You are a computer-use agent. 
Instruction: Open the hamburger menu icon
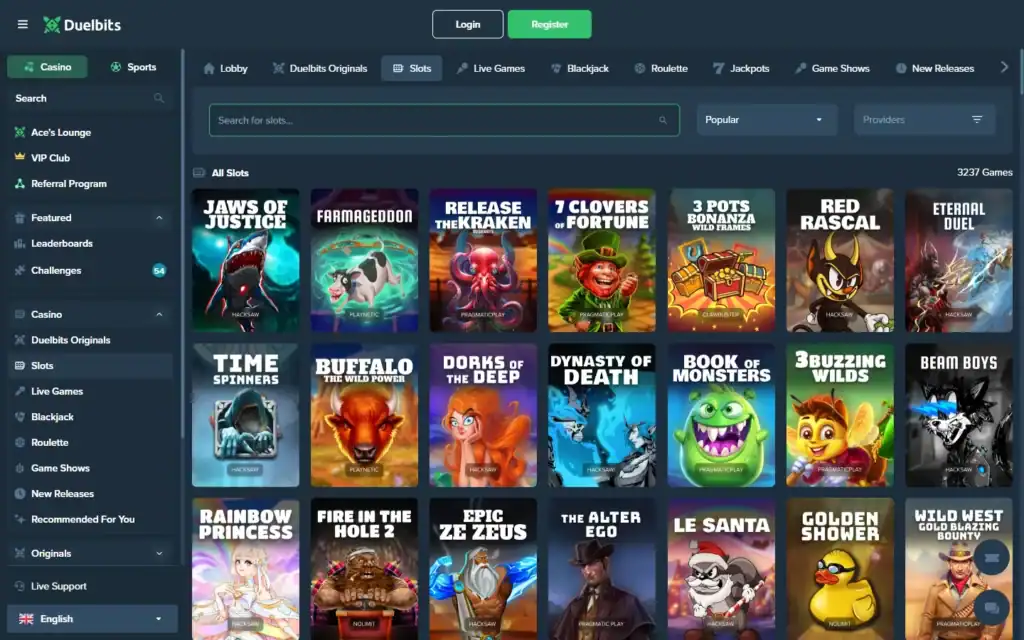click(23, 25)
